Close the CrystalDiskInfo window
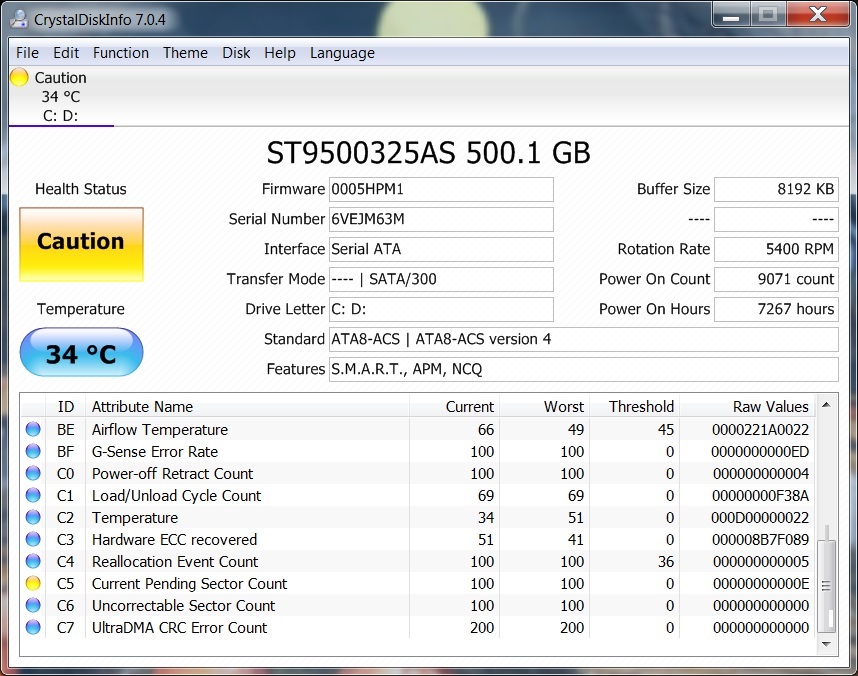Screen dimensions: 858x676 point(818,15)
